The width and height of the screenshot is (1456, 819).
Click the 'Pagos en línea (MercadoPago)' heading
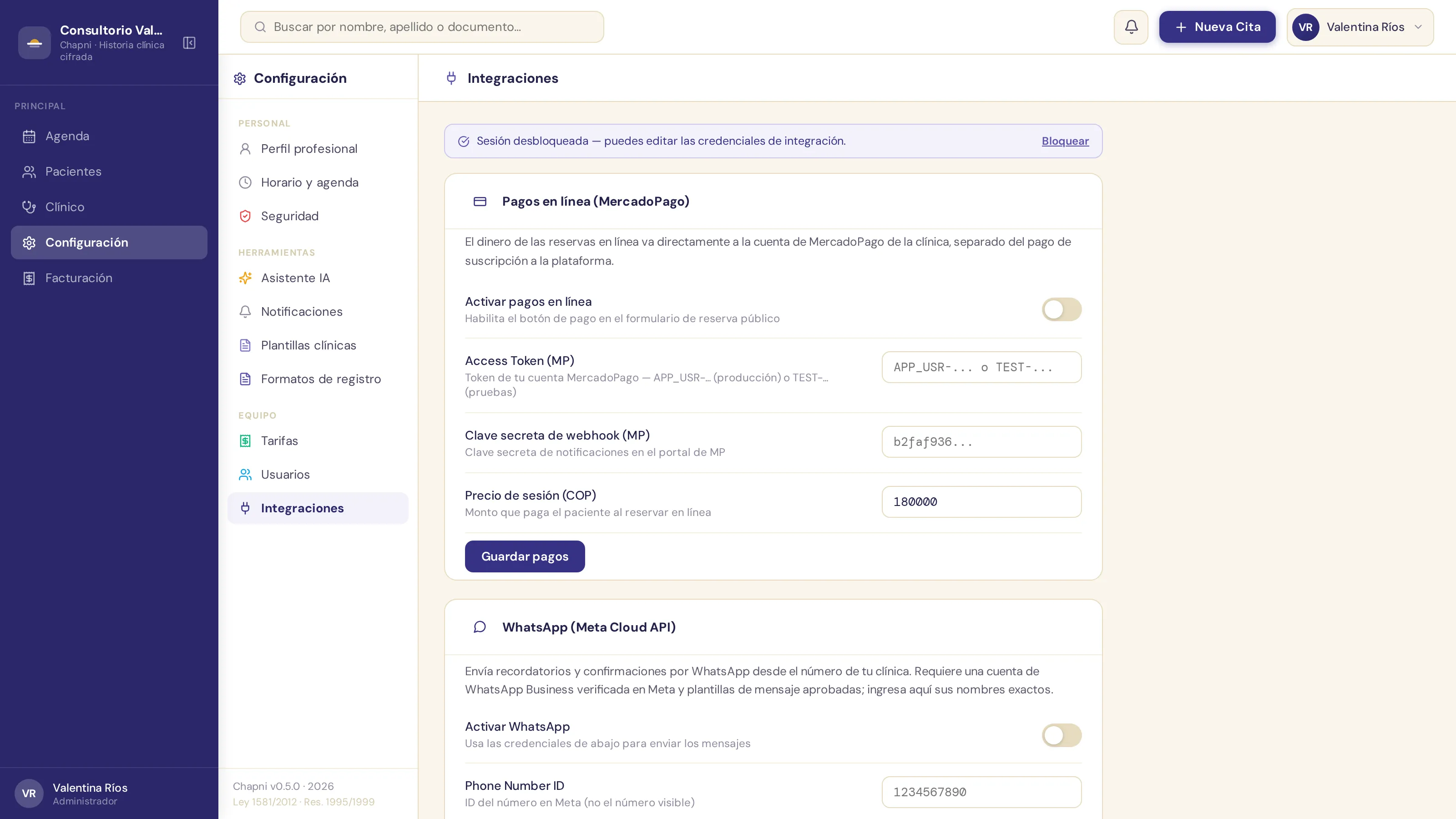(595, 201)
